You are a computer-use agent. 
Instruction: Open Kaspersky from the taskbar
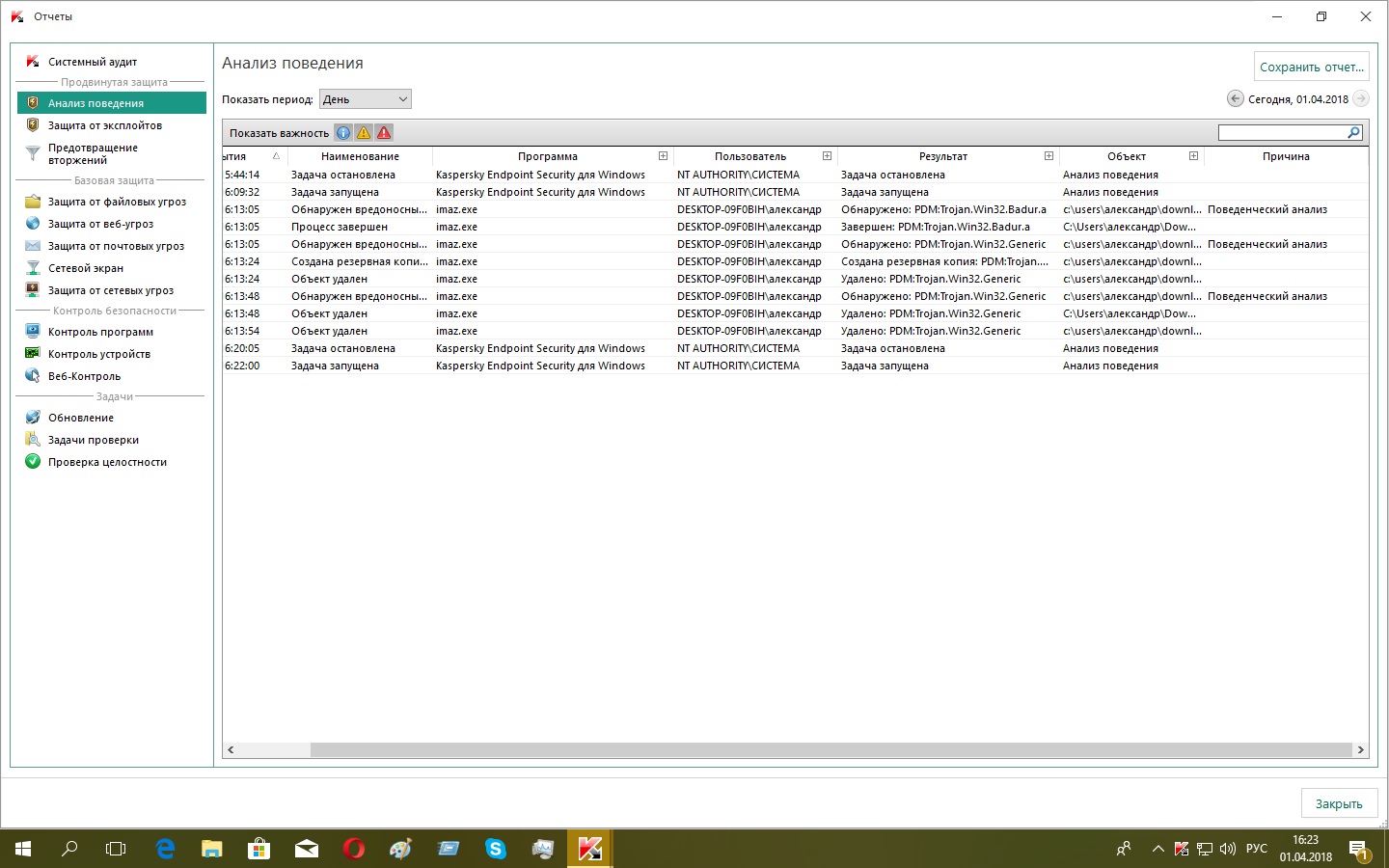[x=589, y=849]
